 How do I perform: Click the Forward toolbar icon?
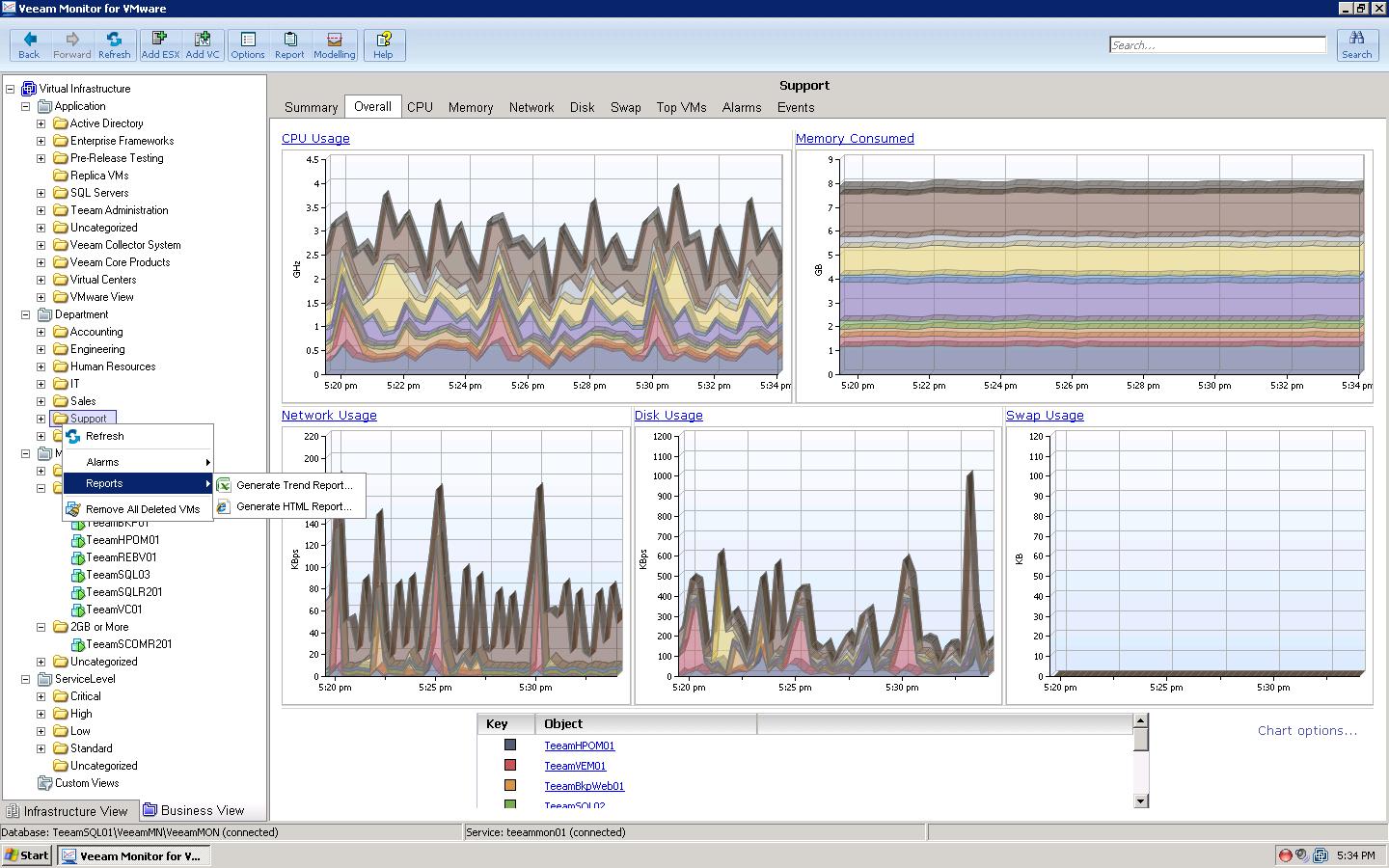(71, 40)
